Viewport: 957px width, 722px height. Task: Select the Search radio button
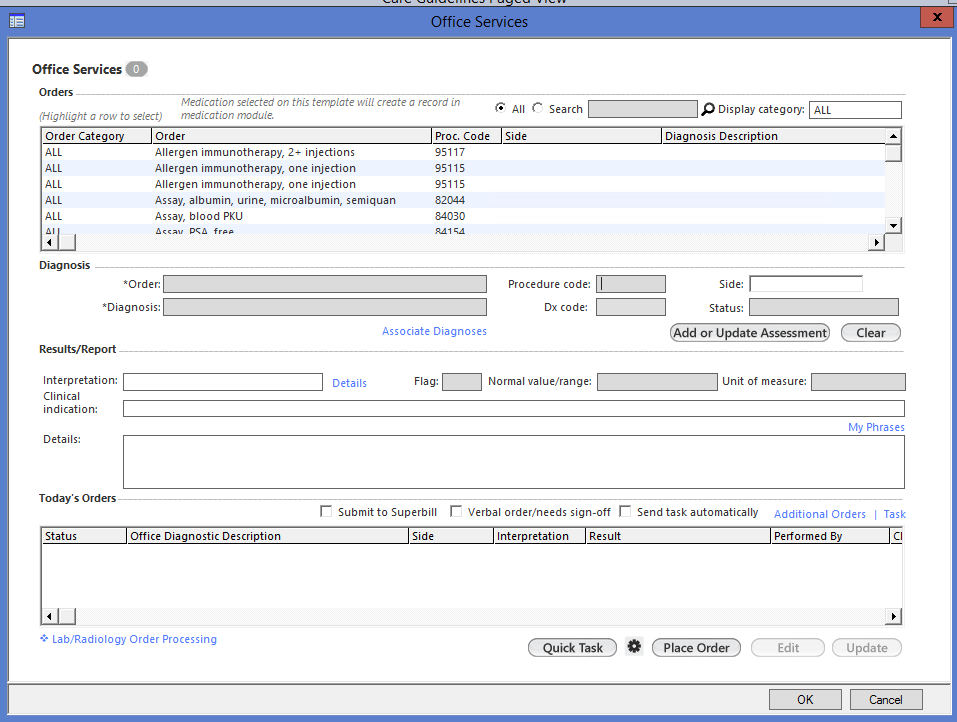538,108
